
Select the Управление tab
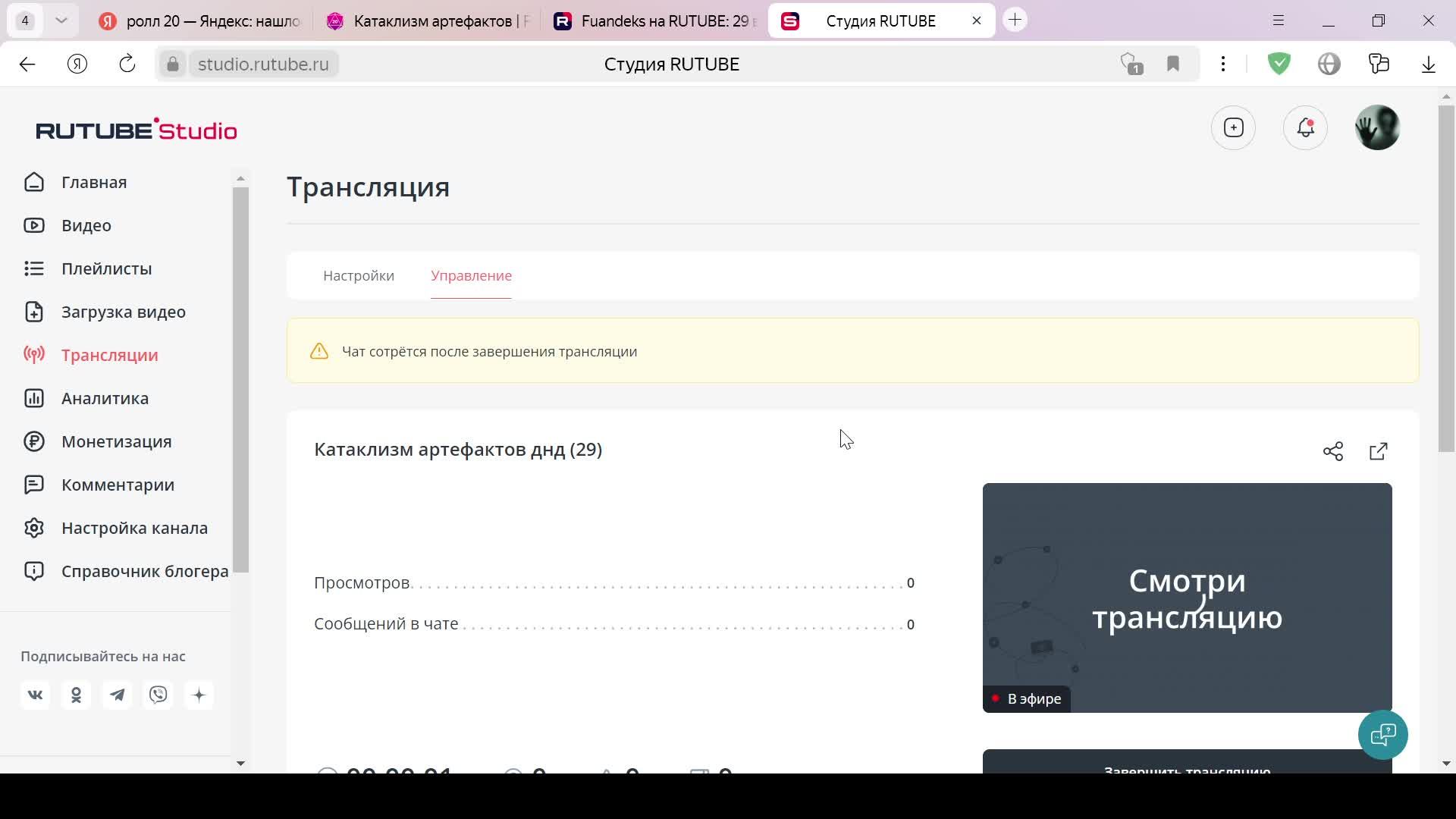tap(471, 275)
